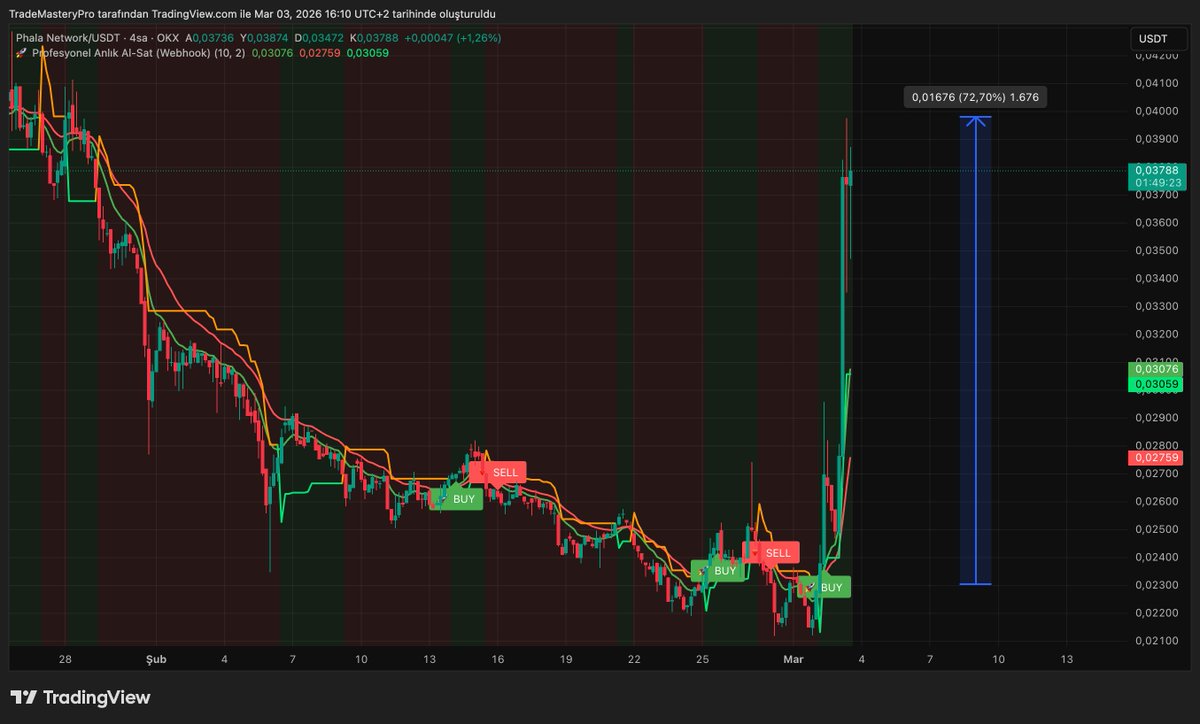The width and height of the screenshot is (1200, 724).
Task: Click the legend value 0,03059
Action: click(x=367, y=52)
